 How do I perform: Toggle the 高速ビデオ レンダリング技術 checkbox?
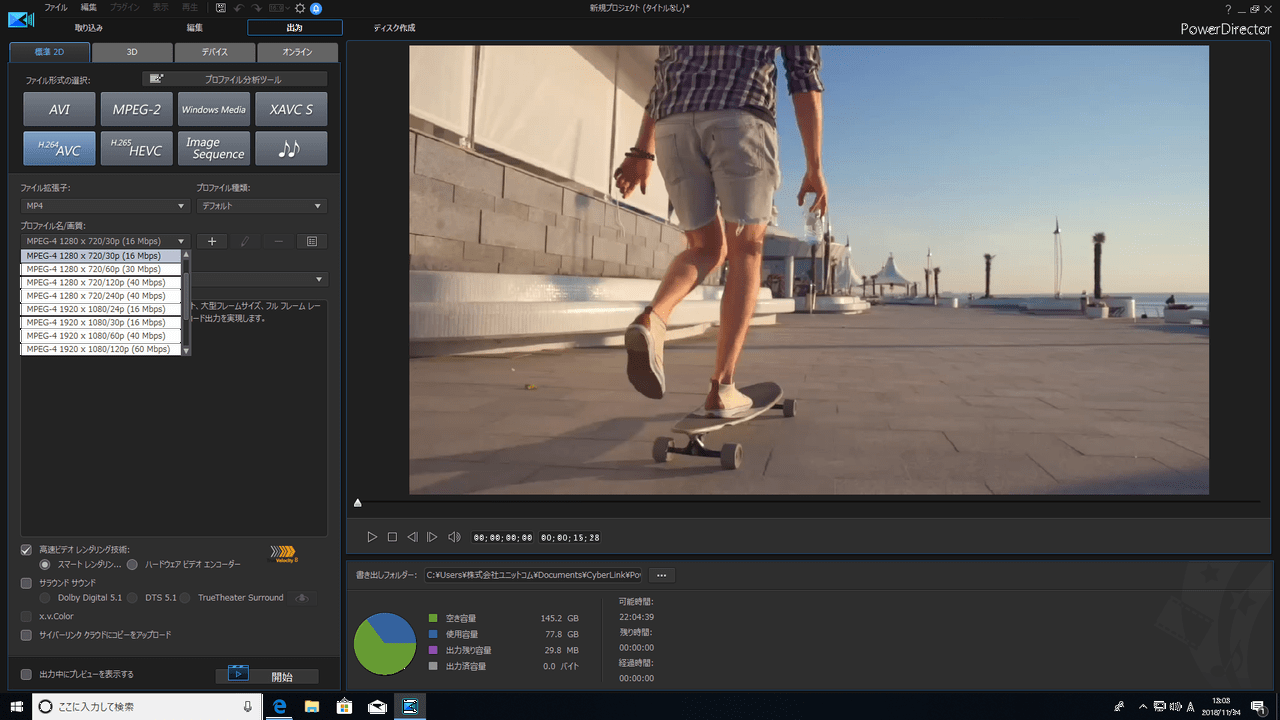point(27,550)
